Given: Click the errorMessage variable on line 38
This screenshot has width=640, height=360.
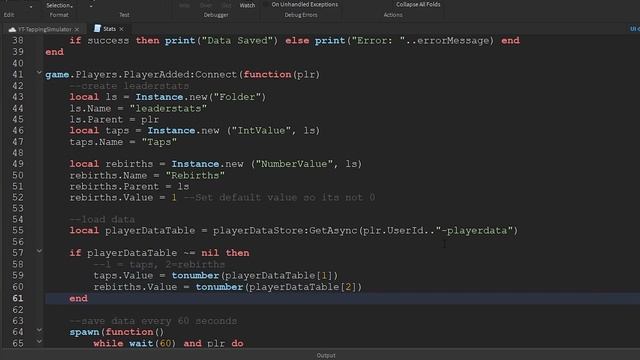Looking at the screenshot, I should pos(453,40).
